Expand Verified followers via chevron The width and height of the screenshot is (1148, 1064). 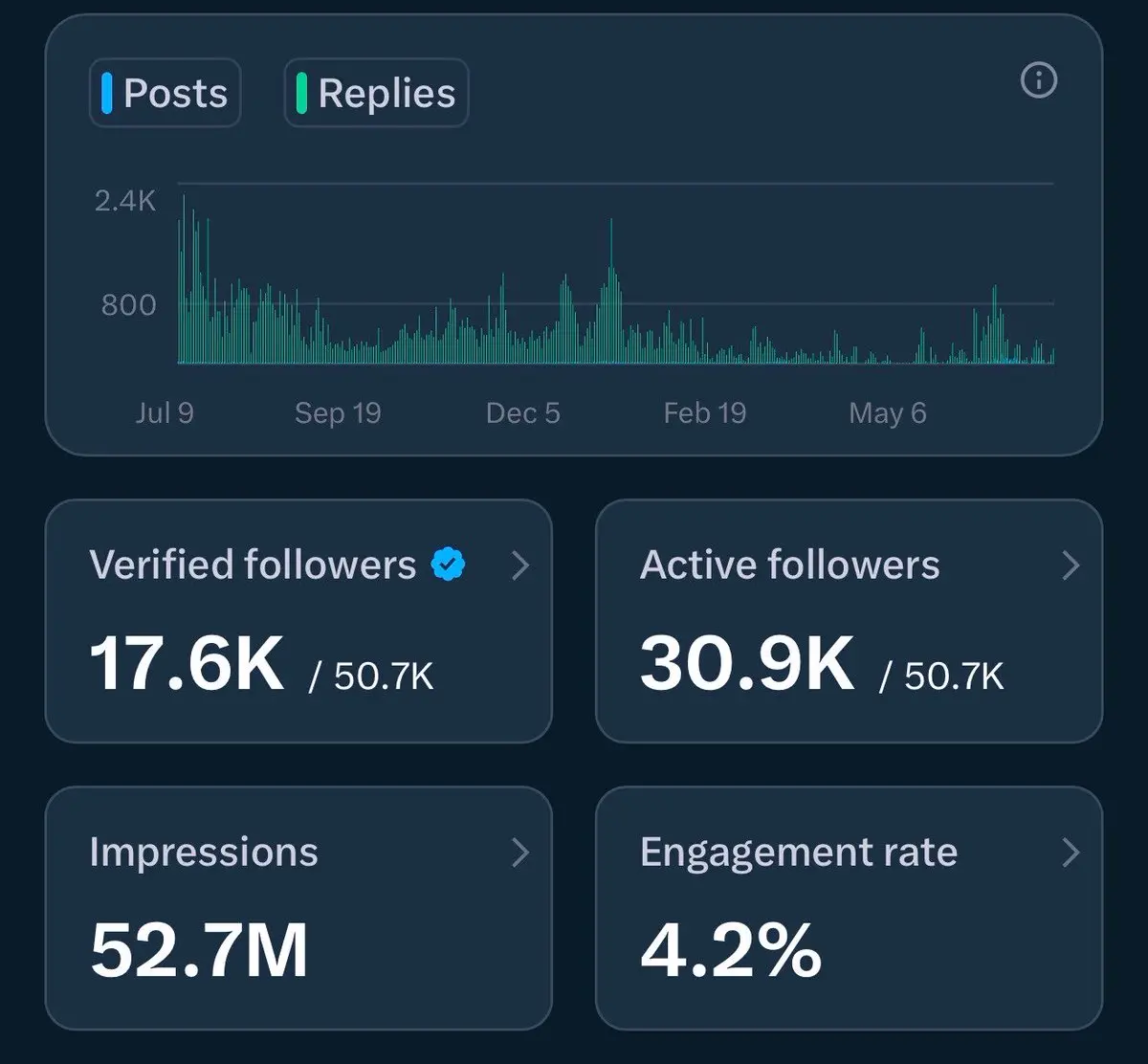point(520,565)
